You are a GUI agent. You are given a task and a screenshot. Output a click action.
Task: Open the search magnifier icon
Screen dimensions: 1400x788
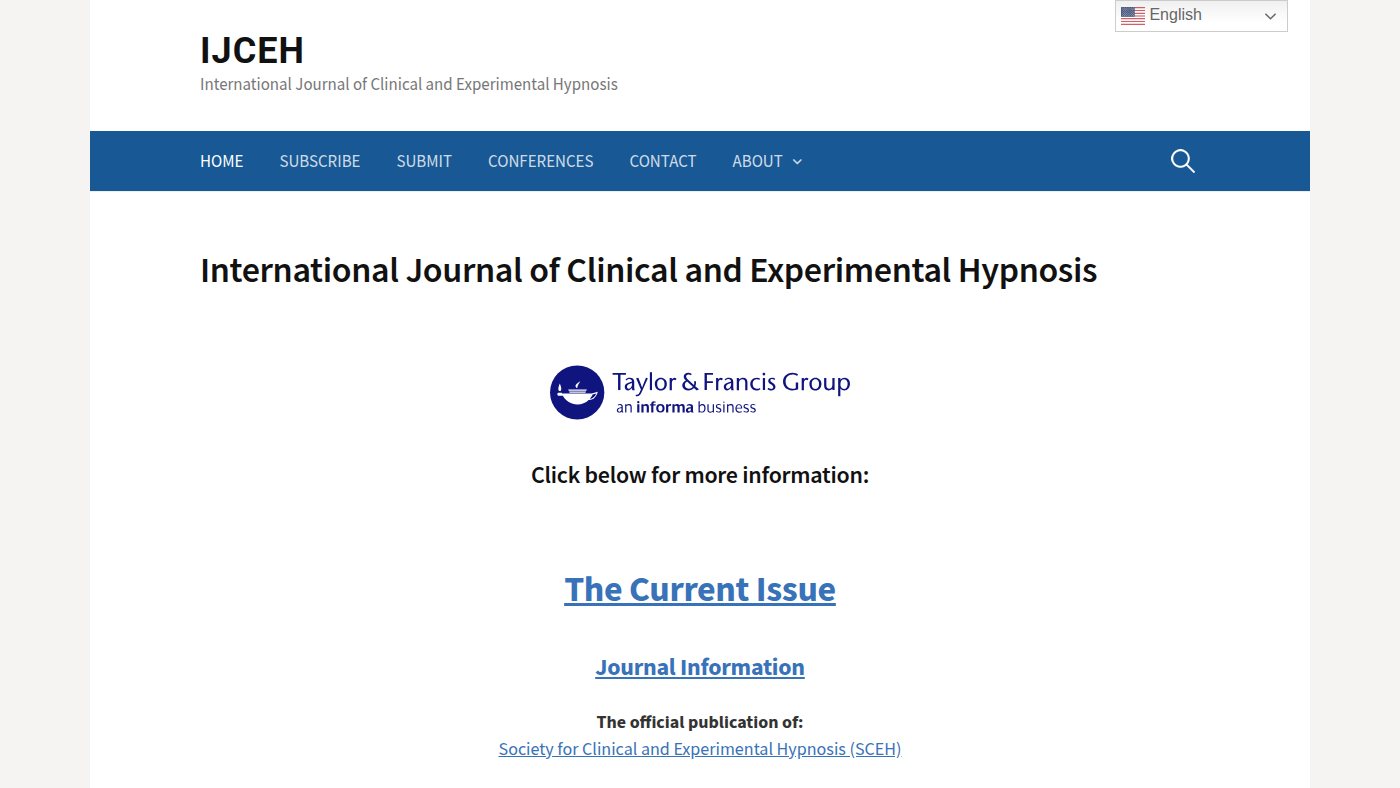click(x=1183, y=161)
